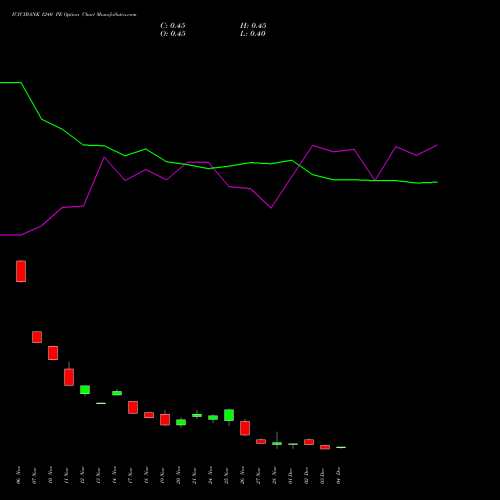Click the 14 Nov date label
This screenshot has height=500, width=500.
coord(114,475)
